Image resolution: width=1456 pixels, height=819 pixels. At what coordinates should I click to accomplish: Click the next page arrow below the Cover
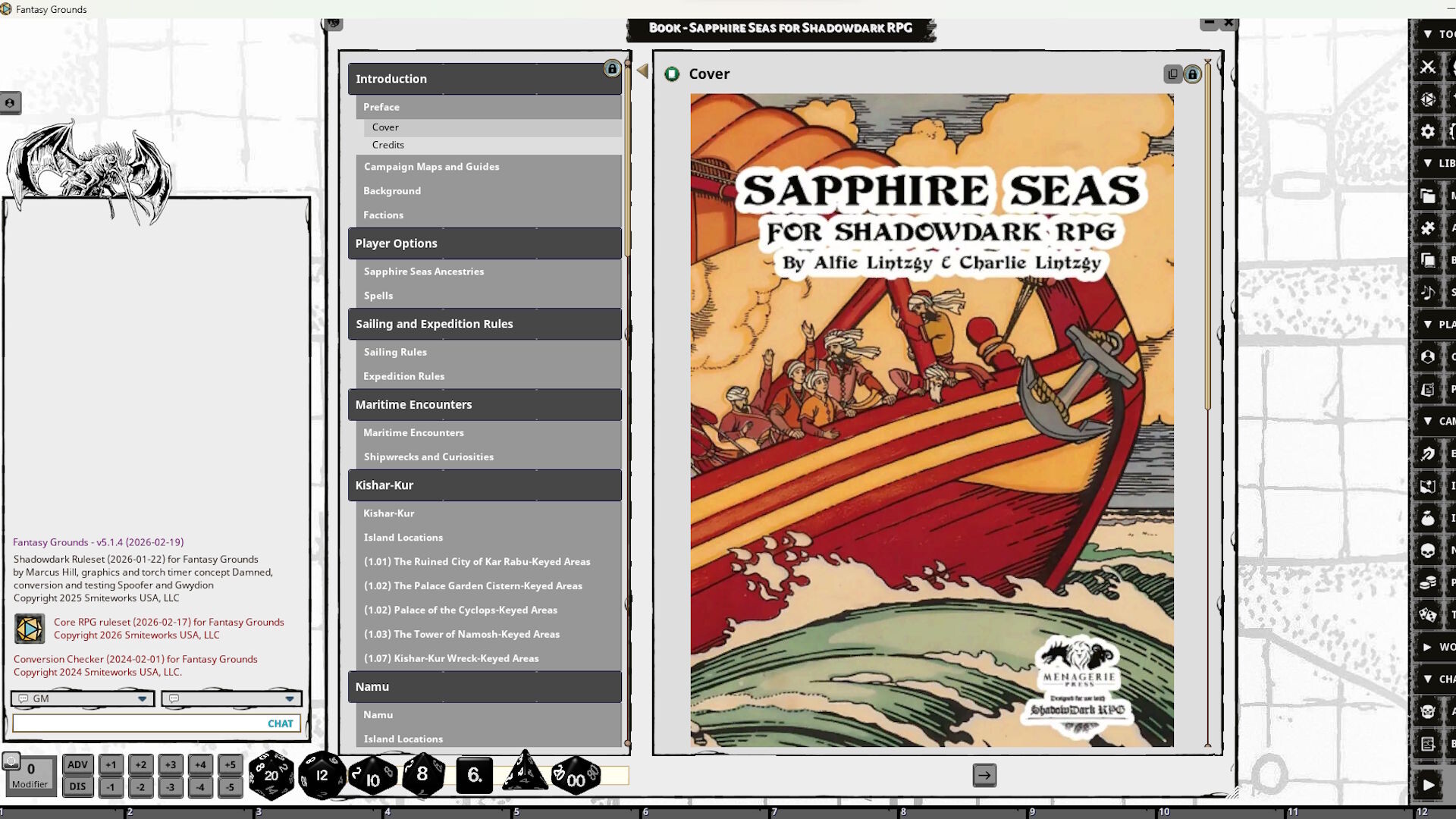click(984, 775)
